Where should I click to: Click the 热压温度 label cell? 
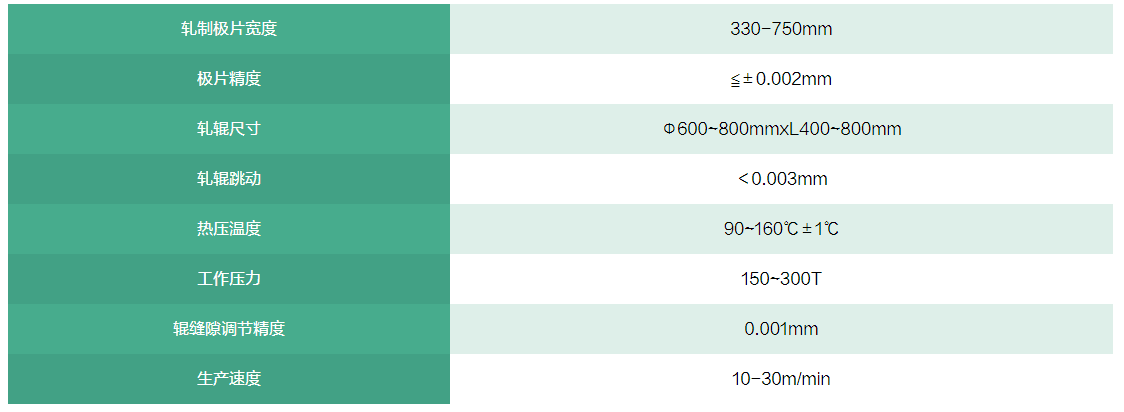[x=229, y=229]
